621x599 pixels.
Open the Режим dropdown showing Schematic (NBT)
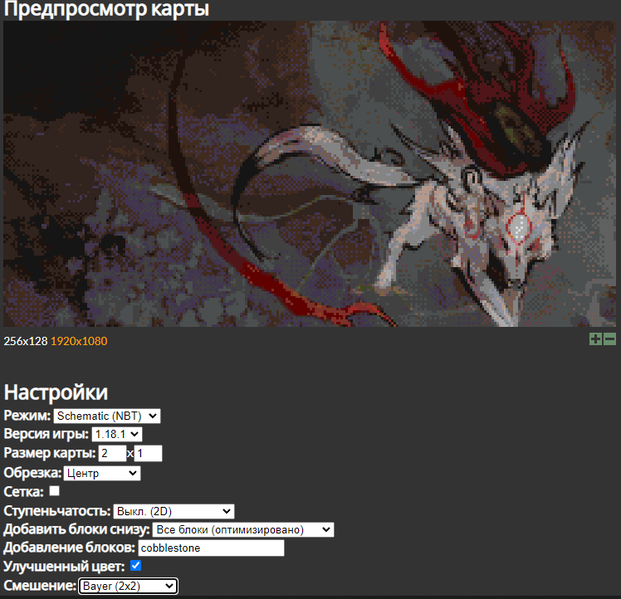[107, 416]
